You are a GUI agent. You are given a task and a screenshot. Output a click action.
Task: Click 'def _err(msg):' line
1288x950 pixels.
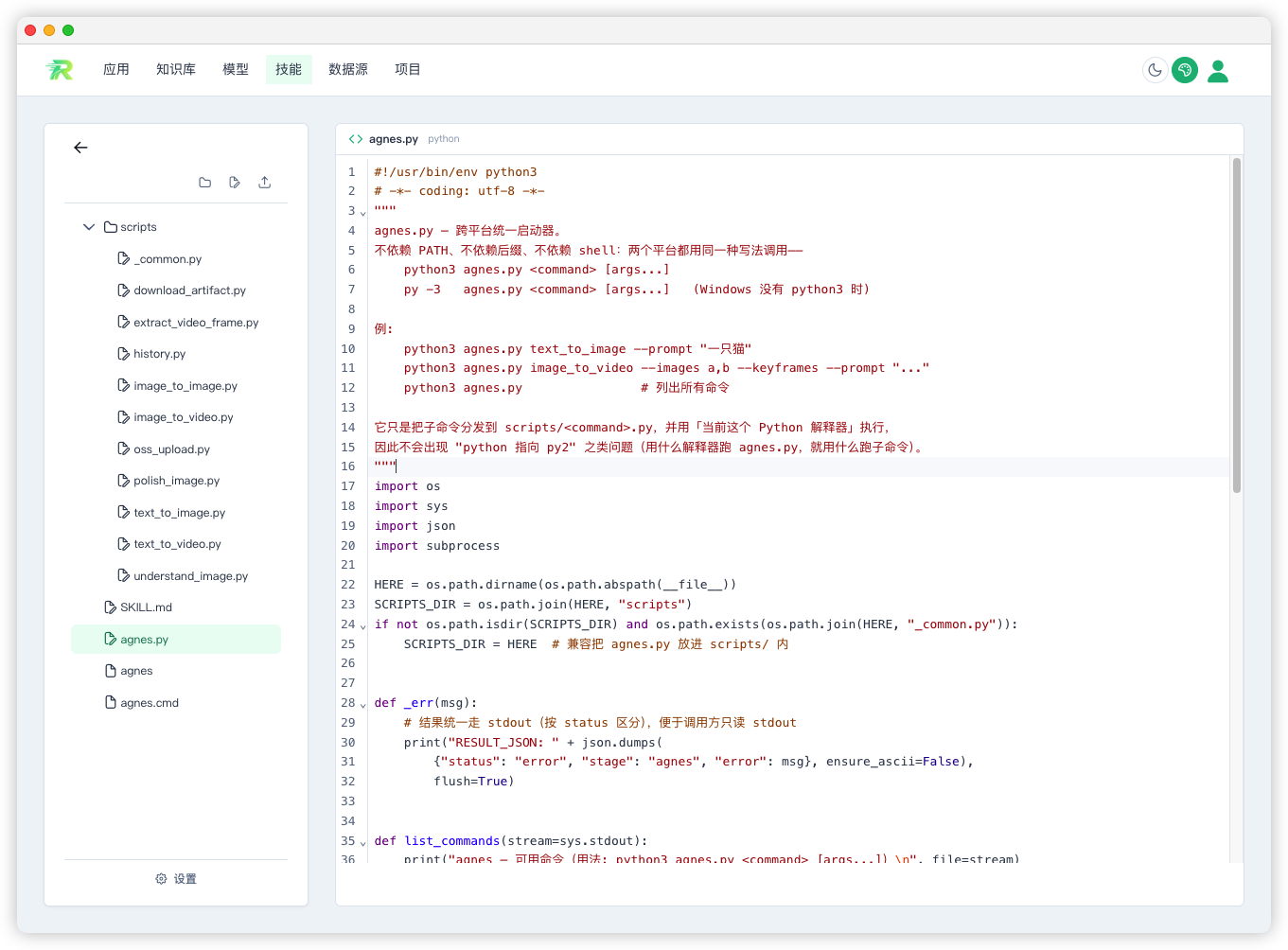(x=426, y=703)
